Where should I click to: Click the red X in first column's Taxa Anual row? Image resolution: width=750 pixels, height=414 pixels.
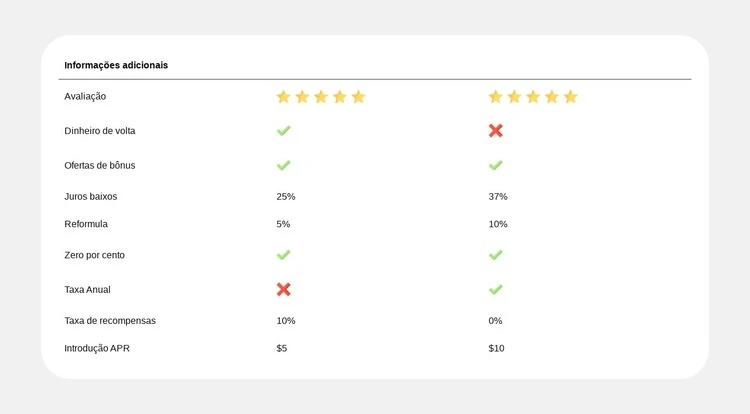[x=283, y=289]
